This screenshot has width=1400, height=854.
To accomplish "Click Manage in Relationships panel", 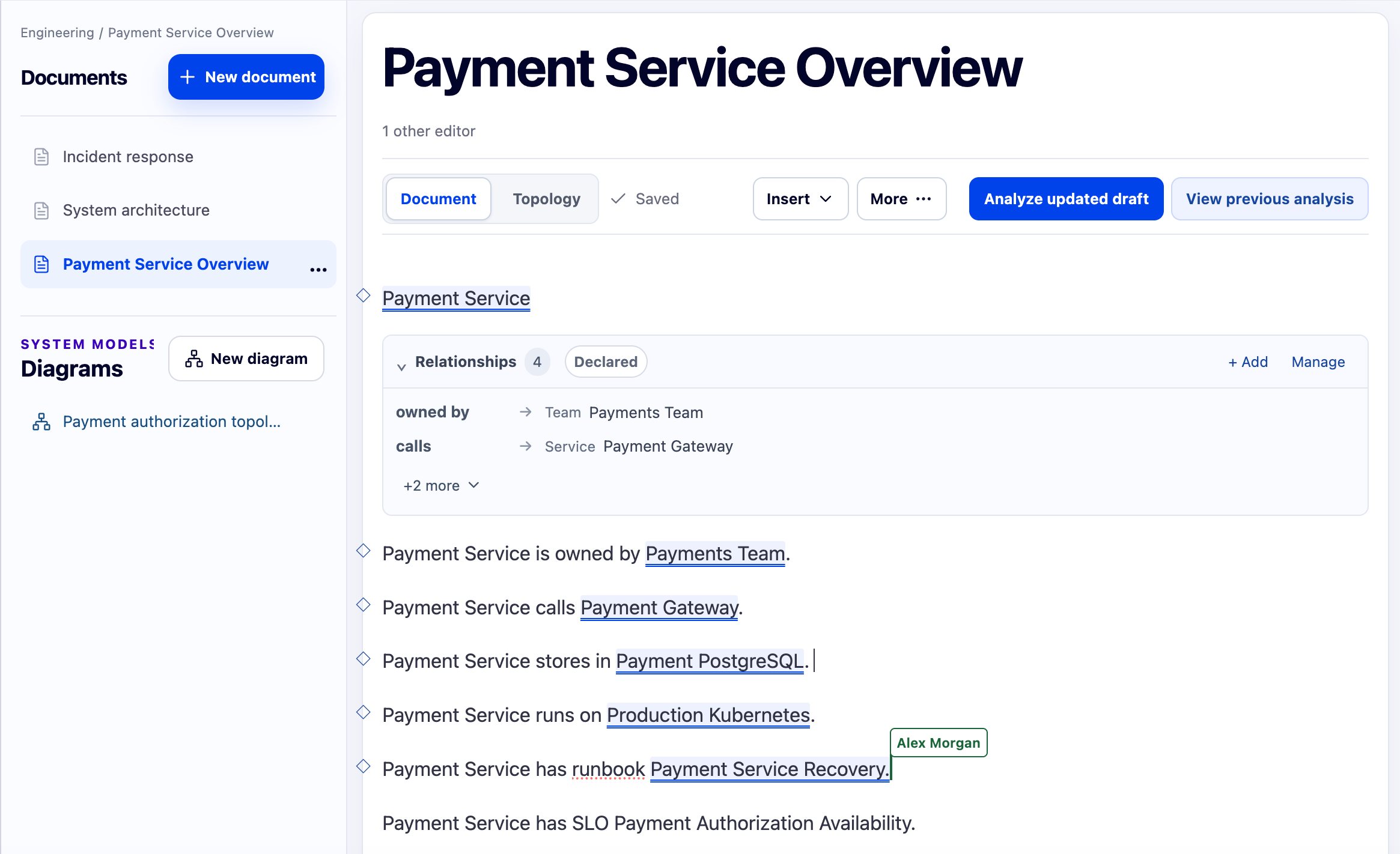I will pyautogui.click(x=1318, y=362).
